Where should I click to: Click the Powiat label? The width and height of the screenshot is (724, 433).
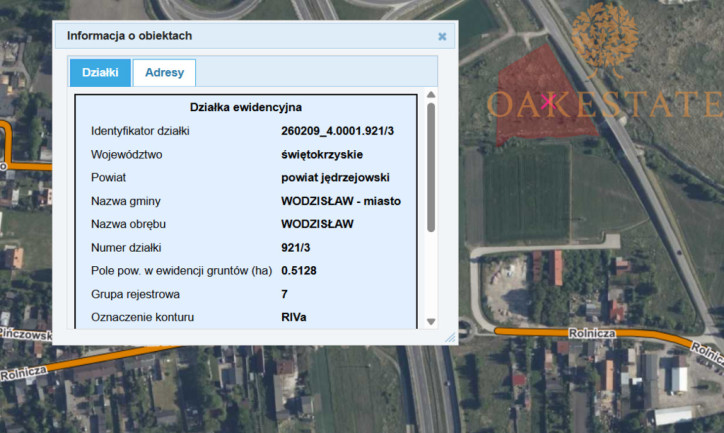(108, 178)
